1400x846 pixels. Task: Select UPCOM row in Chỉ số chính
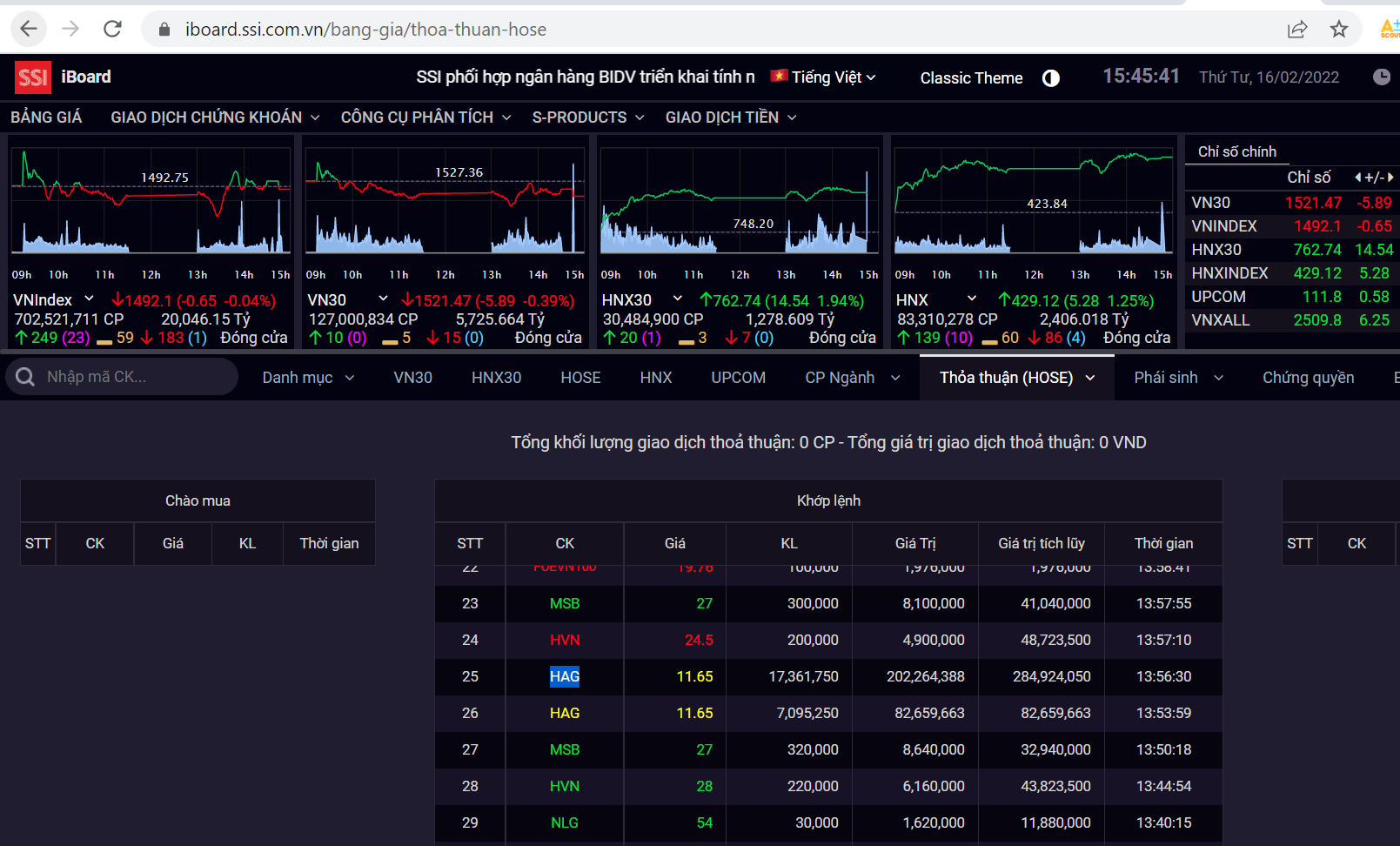pos(1292,297)
